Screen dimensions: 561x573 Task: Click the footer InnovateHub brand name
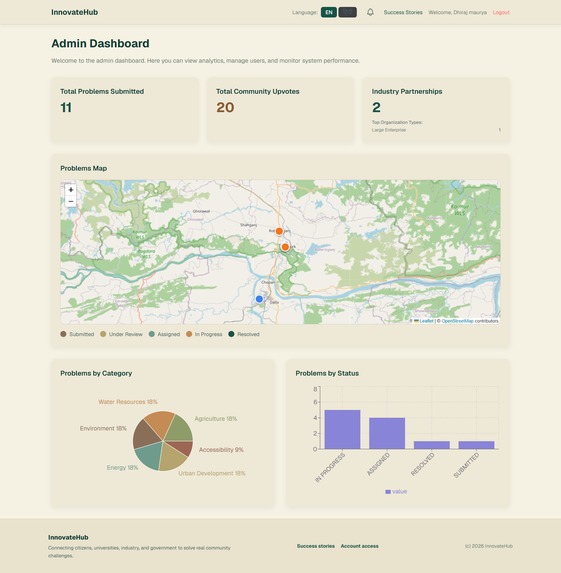[x=68, y=537]
